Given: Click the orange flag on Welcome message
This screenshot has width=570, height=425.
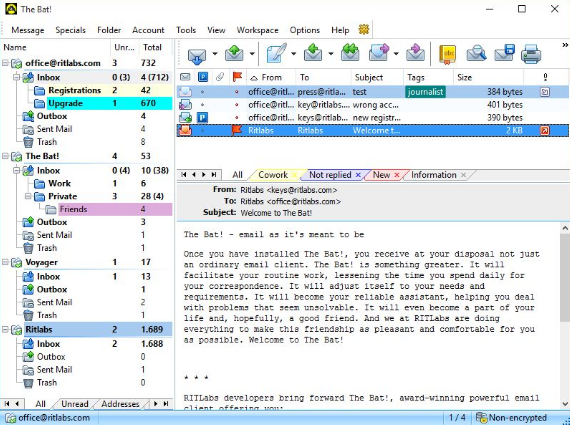Looking at the screenshot, I should click(x=237, y=130).
